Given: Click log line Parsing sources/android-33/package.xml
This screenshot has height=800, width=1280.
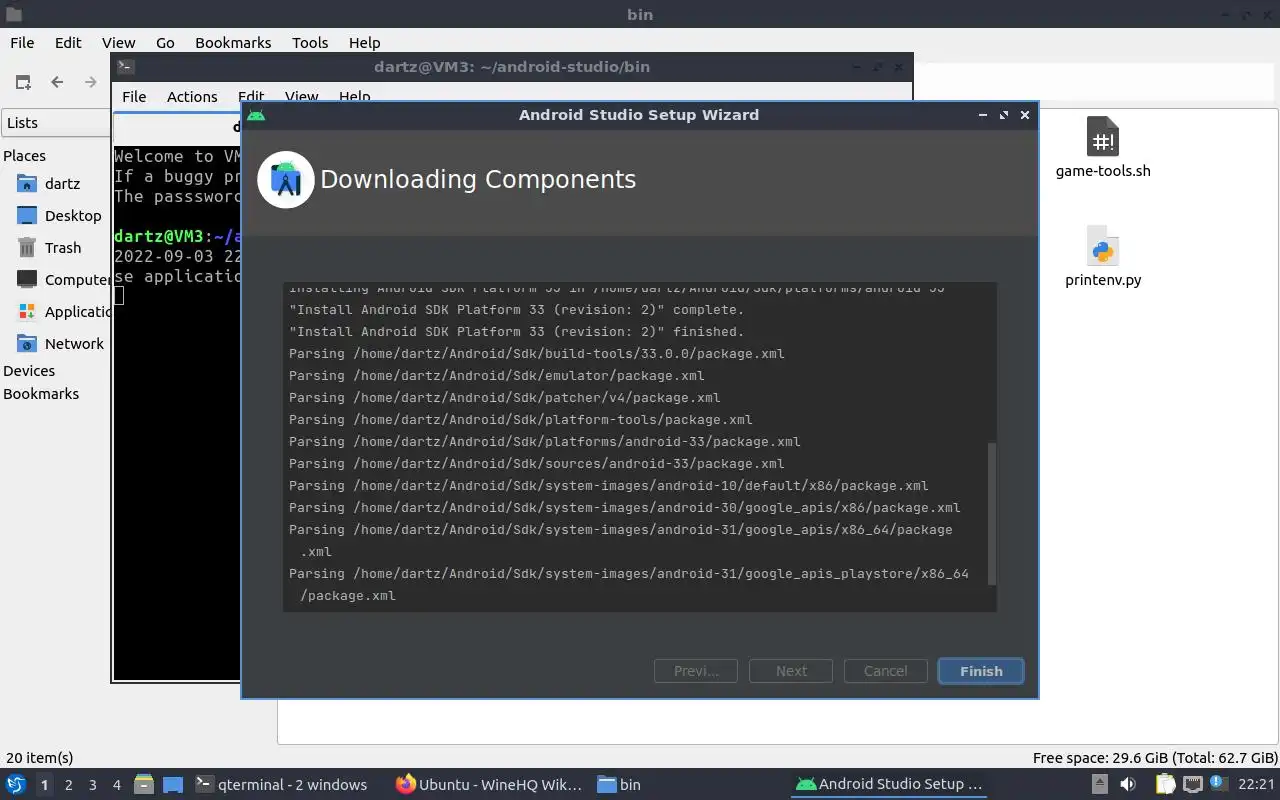Looking at the screenshot, I should (536, 463).
